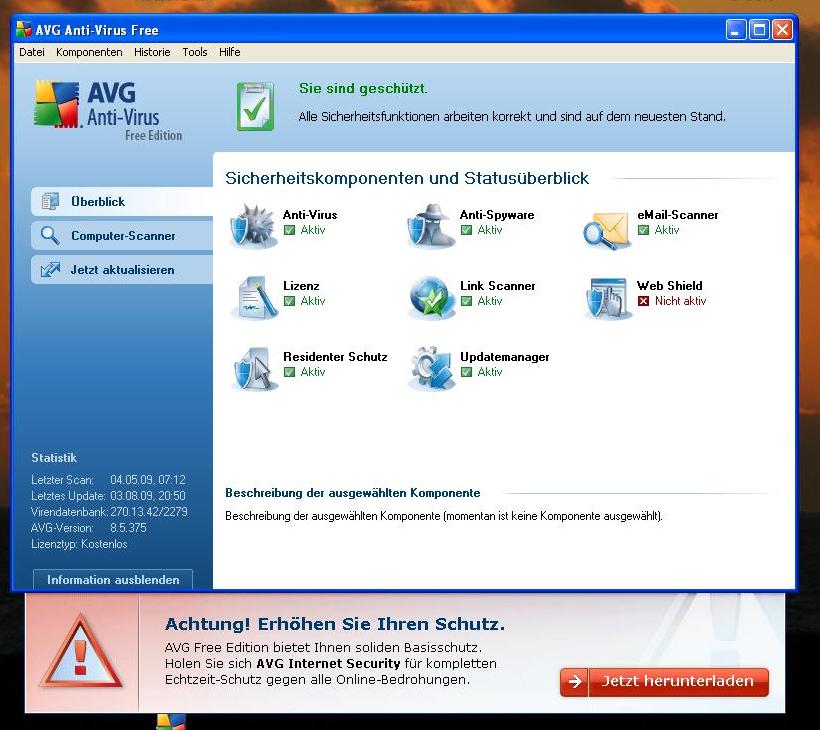Close the AVG Anti-Virus Free window
The image size is (820, 730).
coord(782,30)
